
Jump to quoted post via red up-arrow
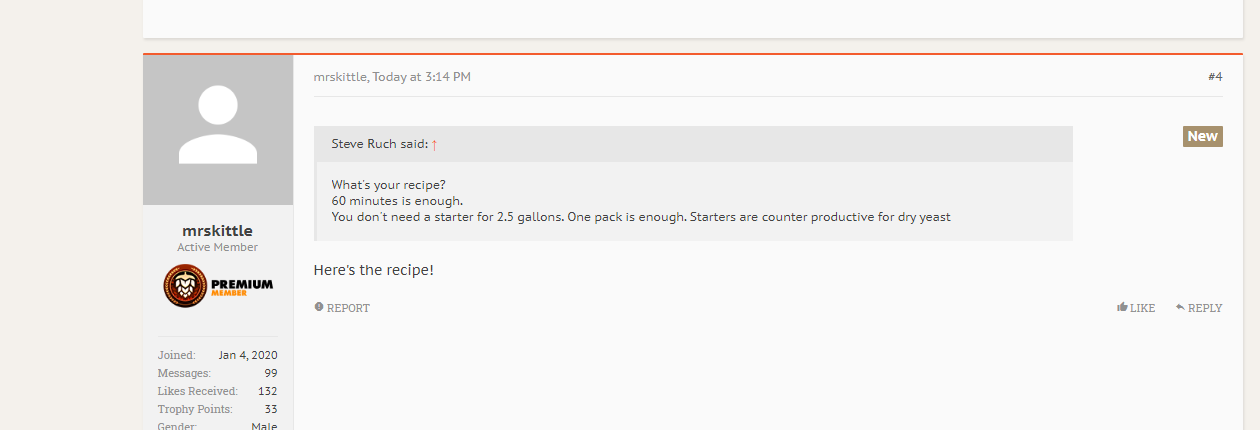pyautogui.click(x=434, y=144)
